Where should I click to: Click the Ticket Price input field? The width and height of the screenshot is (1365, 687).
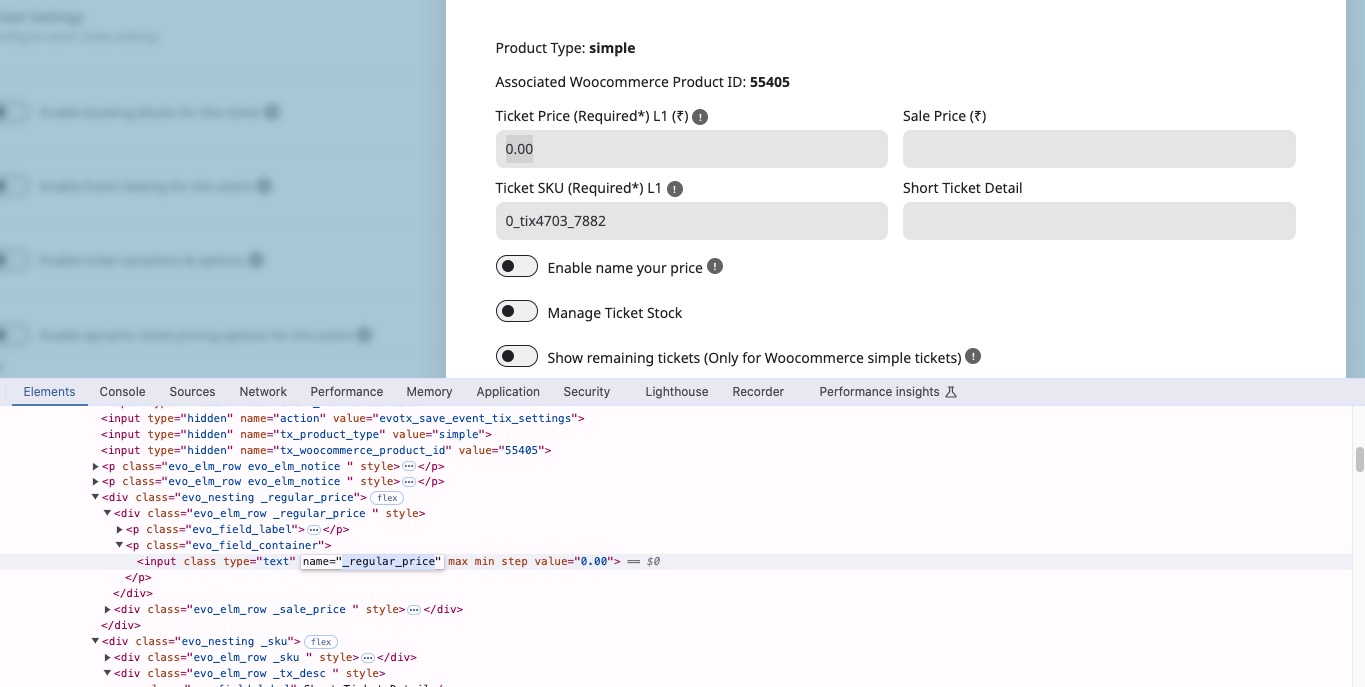point(691,149)
